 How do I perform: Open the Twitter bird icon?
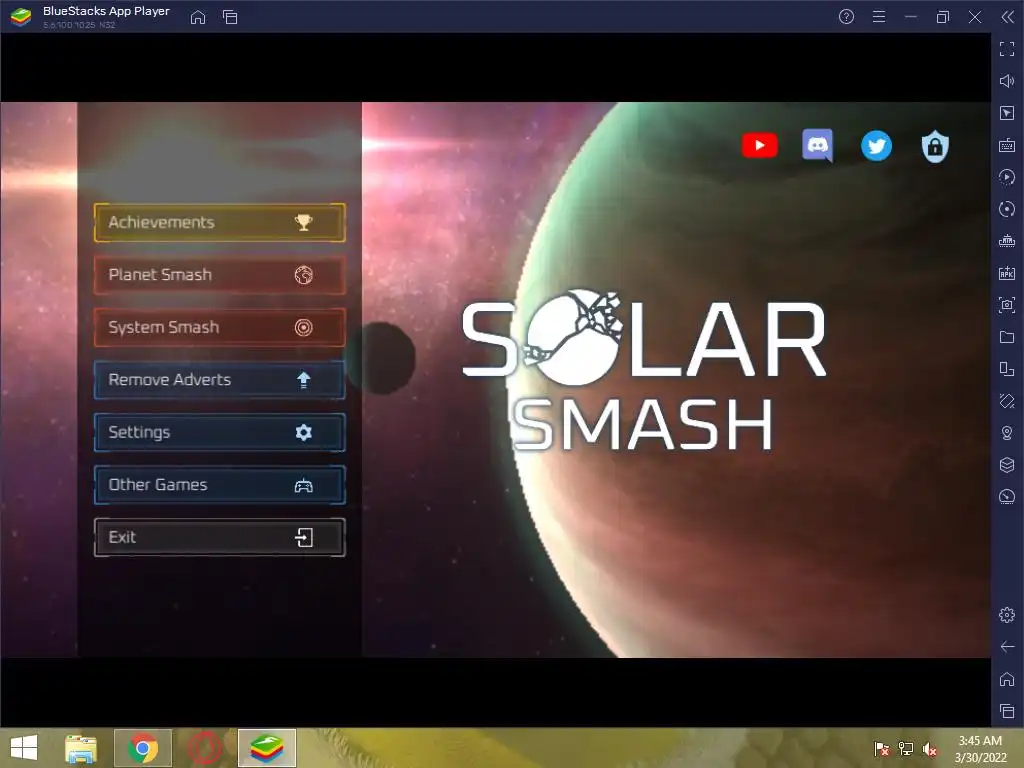[876, 146]
